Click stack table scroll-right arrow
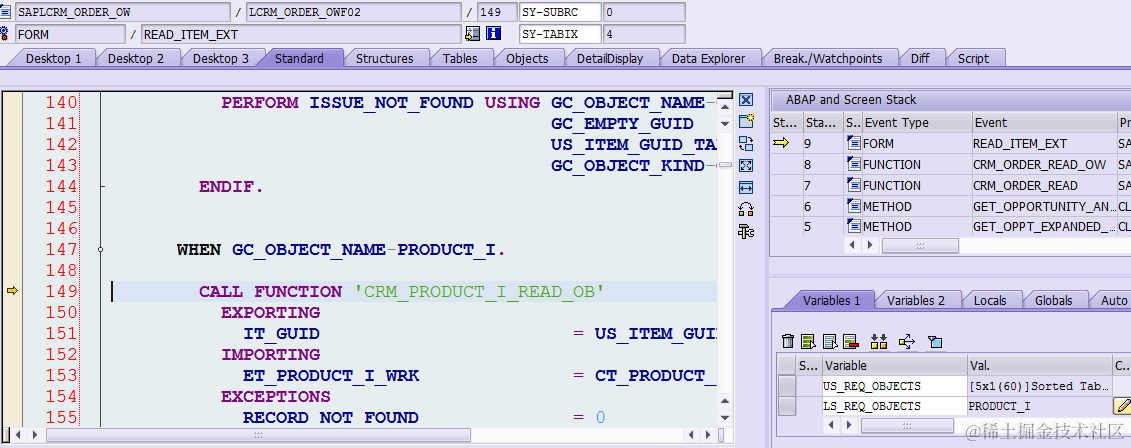Viewport: 1131px width, 448px height. click(871, 245)
